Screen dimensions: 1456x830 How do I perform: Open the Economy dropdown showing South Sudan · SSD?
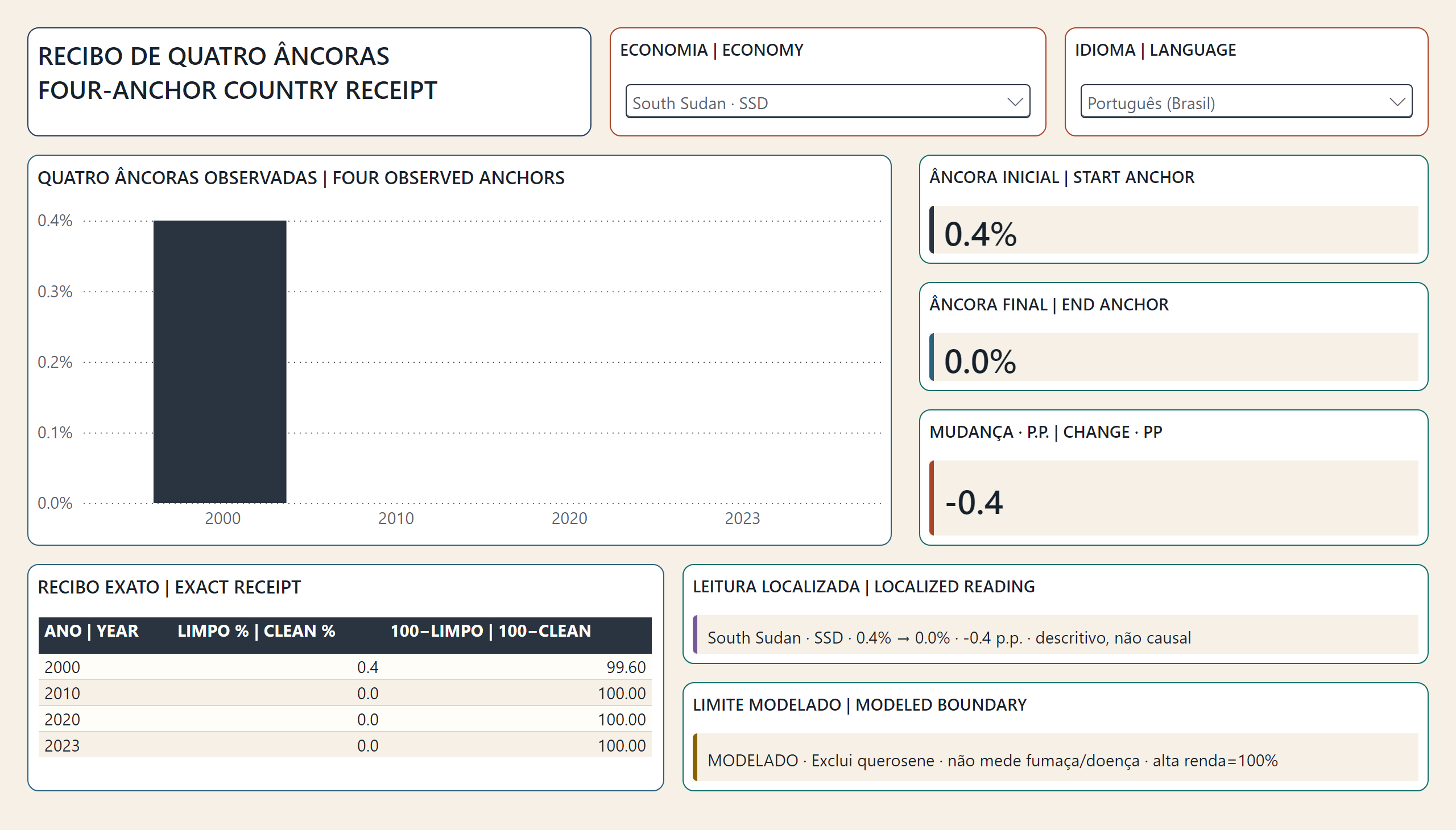tap(827, 101)
